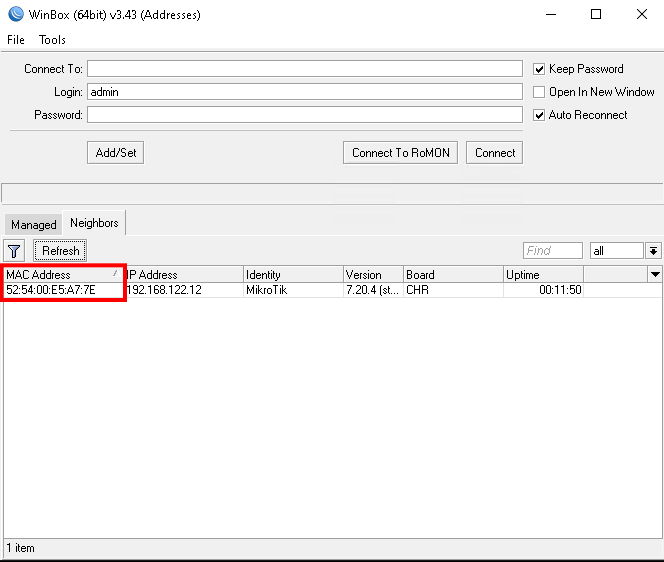
Task: Enable Open In New Window checkbox
Action: 539,92
